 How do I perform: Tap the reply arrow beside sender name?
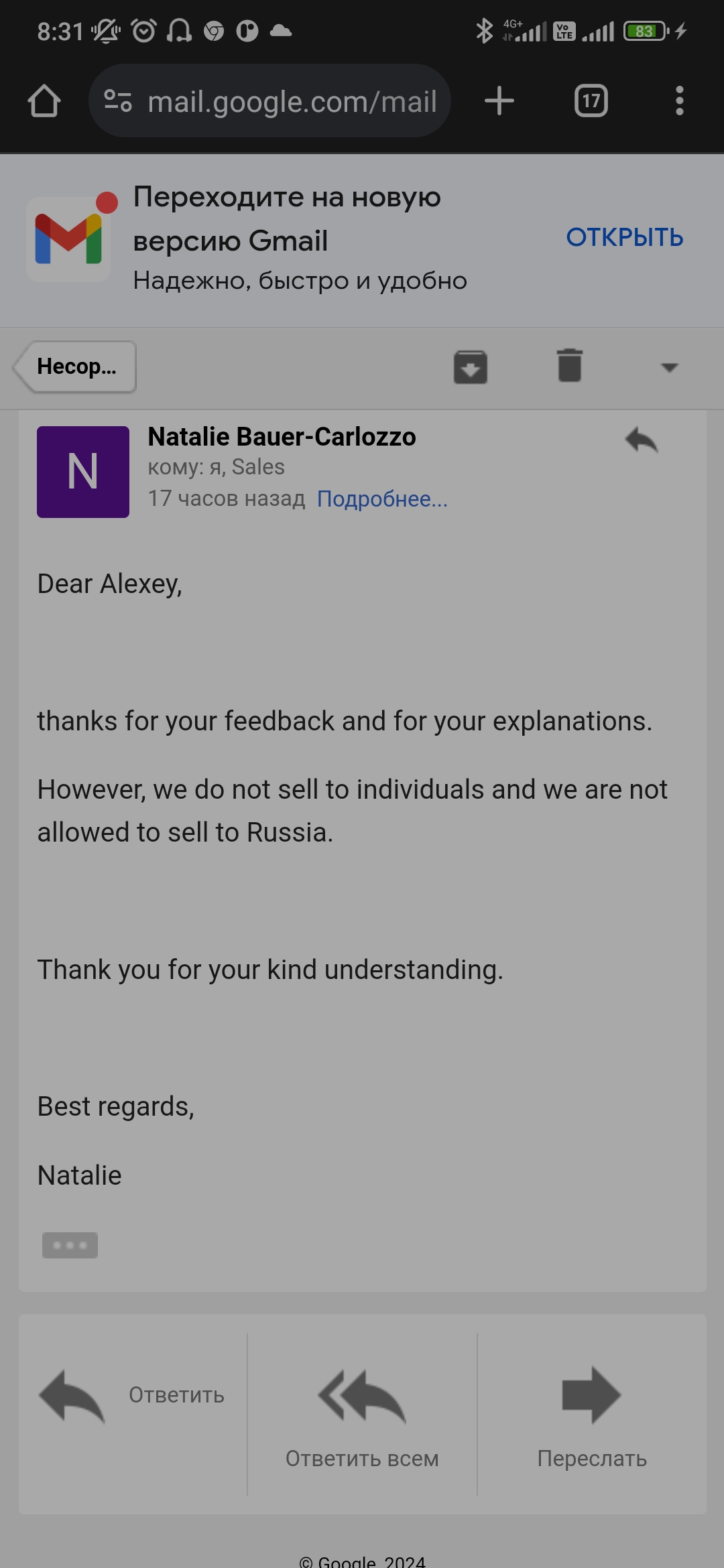point(642,440)
